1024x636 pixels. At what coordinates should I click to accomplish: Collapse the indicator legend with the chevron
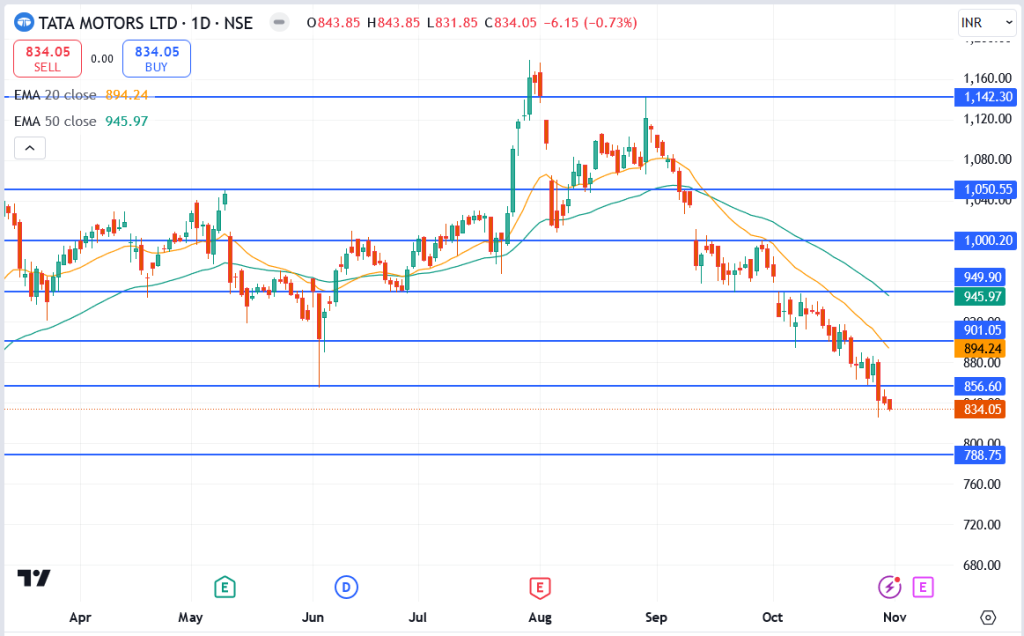click(30, 148)
